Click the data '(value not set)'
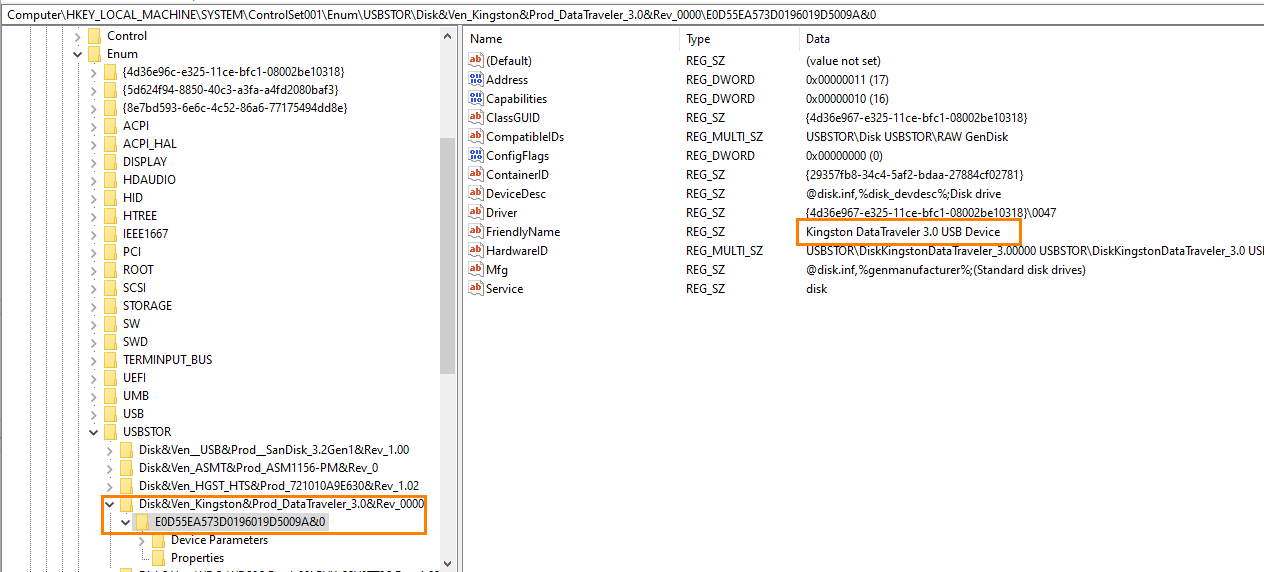The height and width of the screenshot is (572, 1264). [x=843, y=61]
